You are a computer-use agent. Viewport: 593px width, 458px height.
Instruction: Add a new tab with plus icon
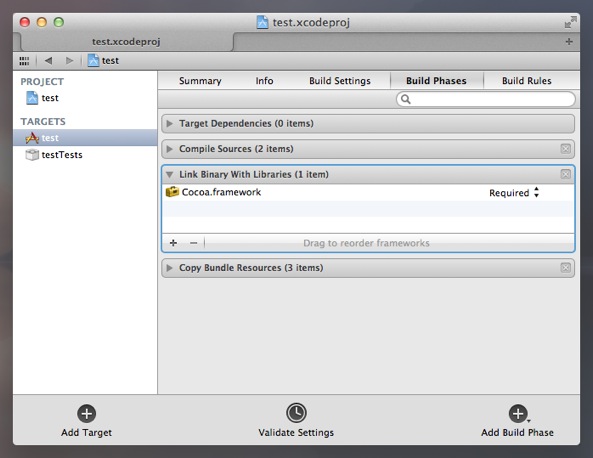[569, 42]
